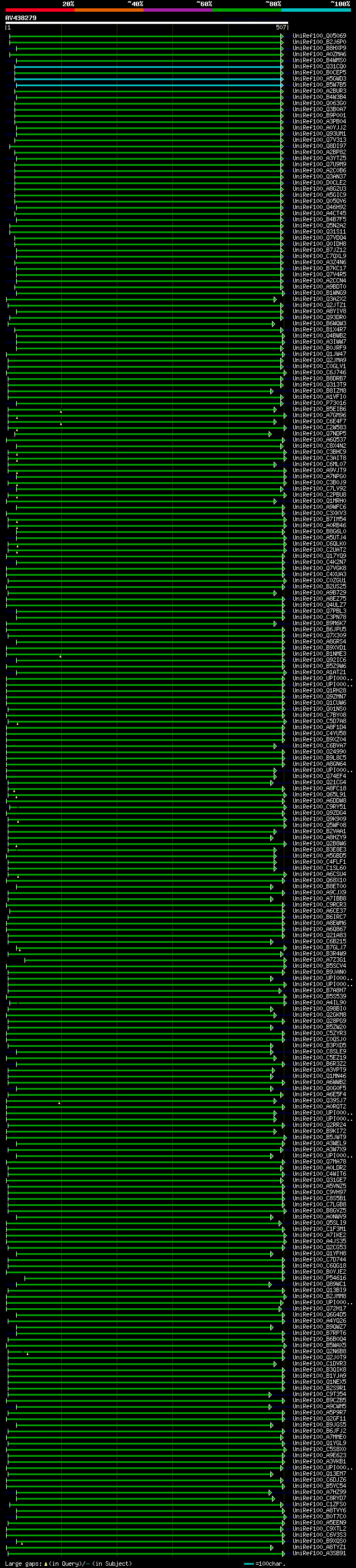
Task: Click the UniRef100_A3YTZ5 label
Action: point(319,159)
